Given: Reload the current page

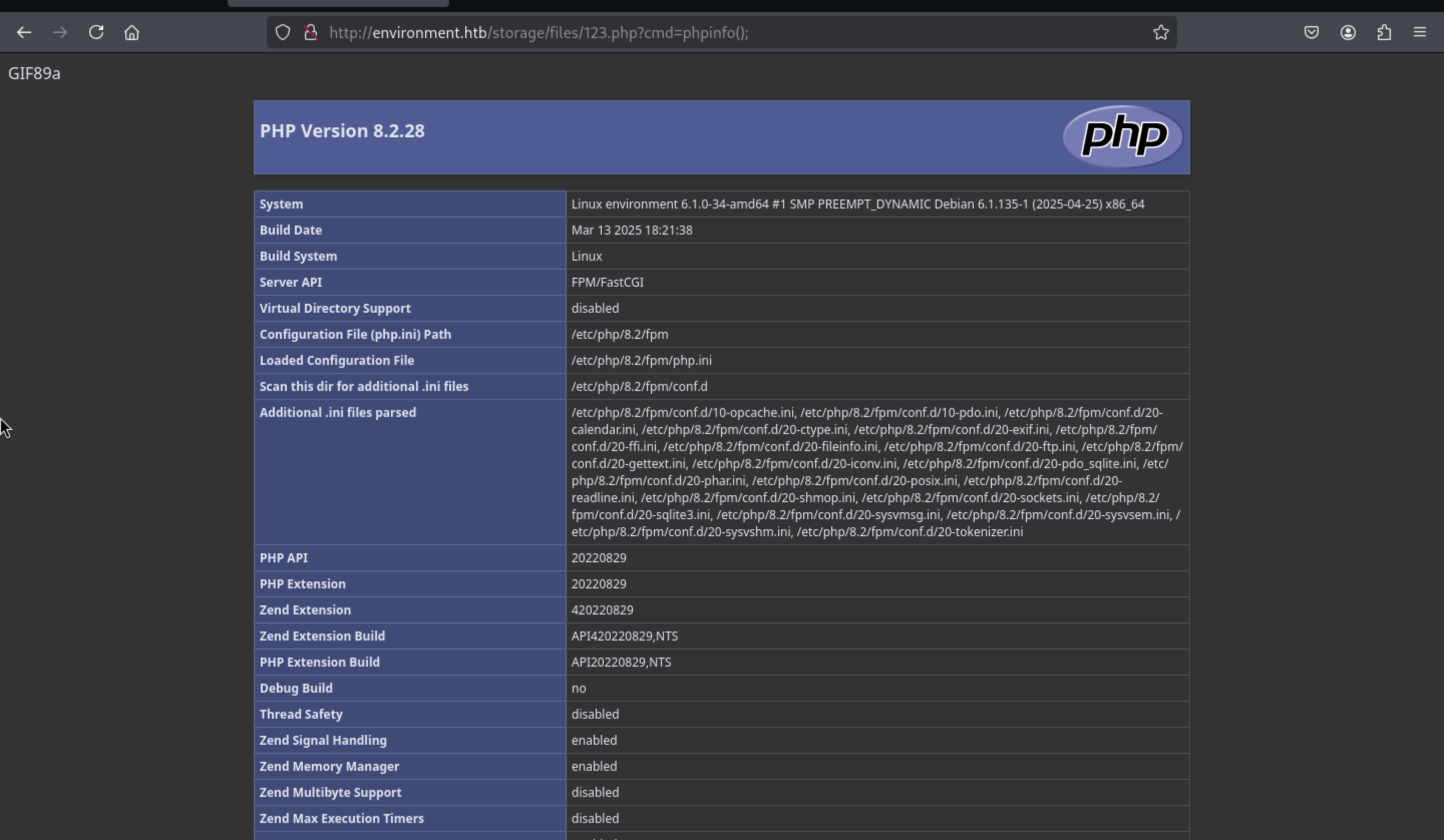Looking at the screenshot, I should [96, 33].
